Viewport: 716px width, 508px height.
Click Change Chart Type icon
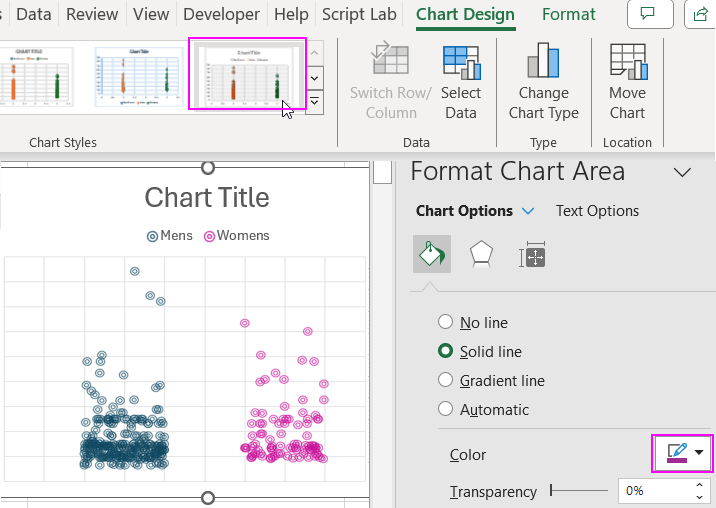tap(543, 60)
